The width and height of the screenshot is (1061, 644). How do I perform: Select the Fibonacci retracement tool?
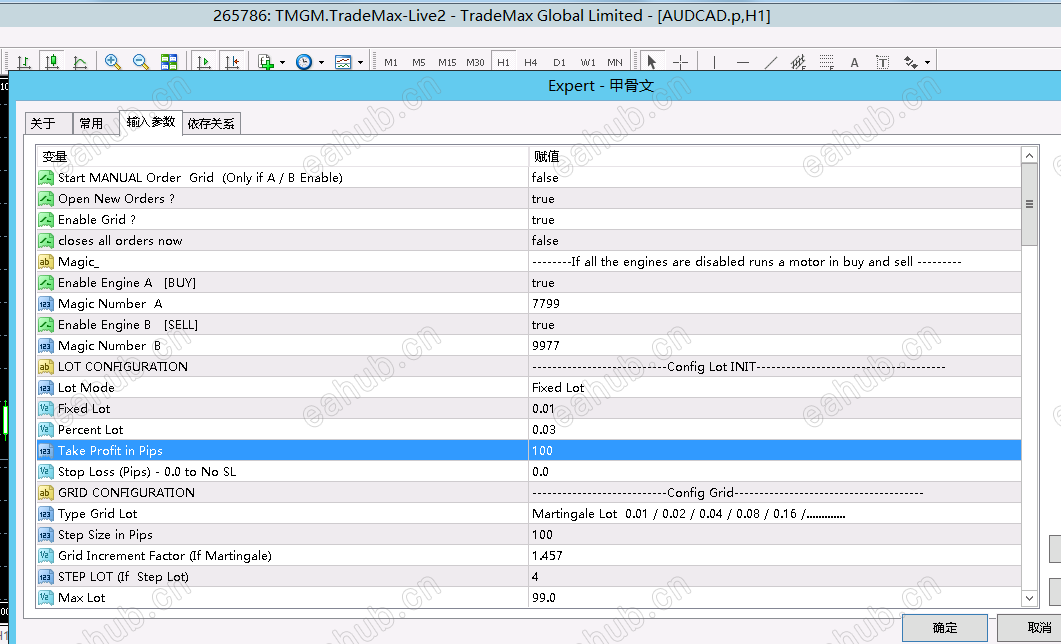[826, 62]
